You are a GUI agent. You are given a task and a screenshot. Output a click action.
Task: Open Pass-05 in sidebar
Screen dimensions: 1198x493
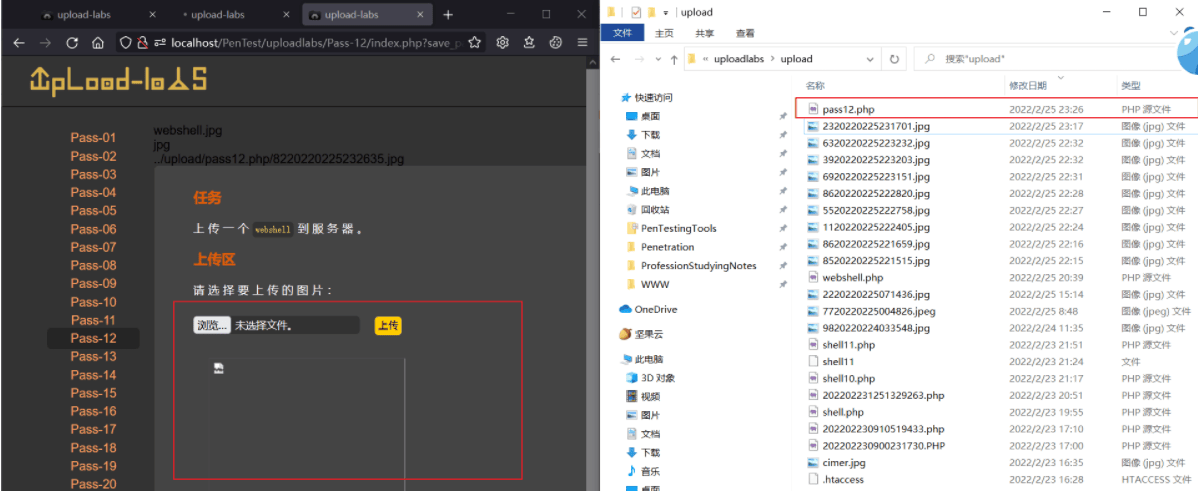[93, 211]
